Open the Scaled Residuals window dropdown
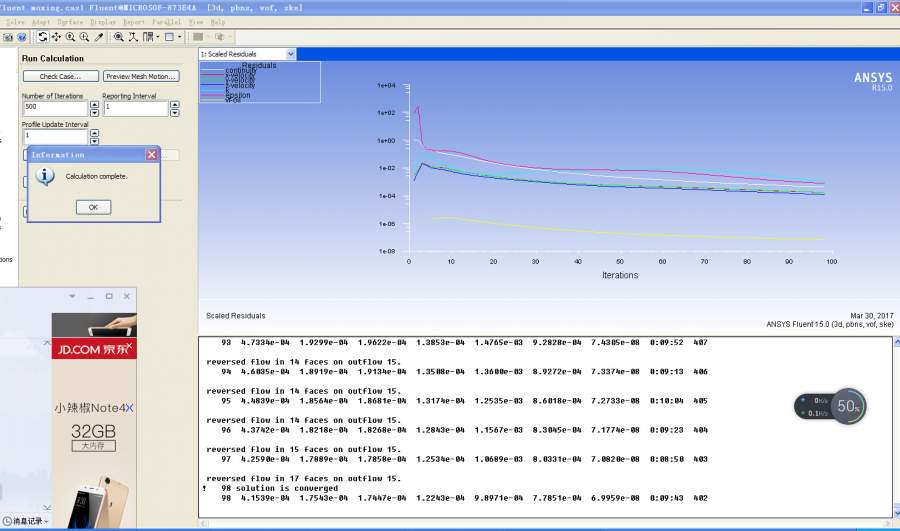 [291, 54]
